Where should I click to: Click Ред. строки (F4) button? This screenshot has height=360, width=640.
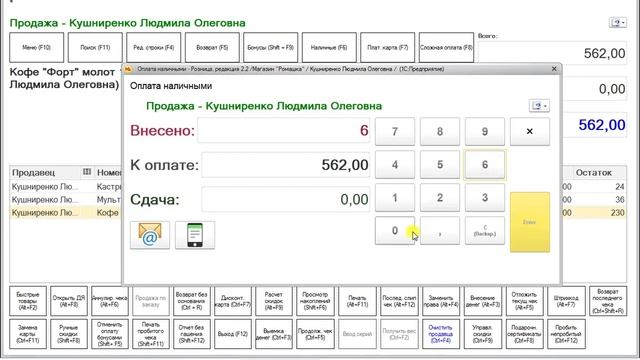pyautogui.click(x=153, y=47)
